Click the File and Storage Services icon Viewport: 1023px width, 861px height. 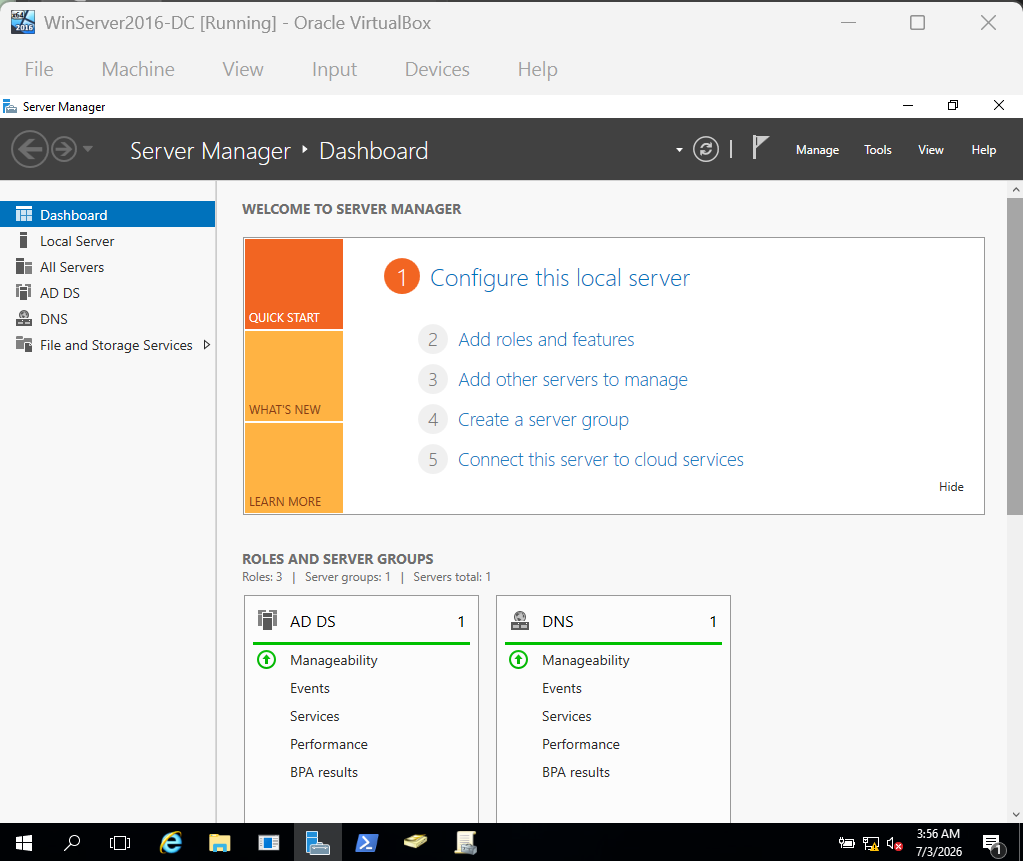(24, 344)
